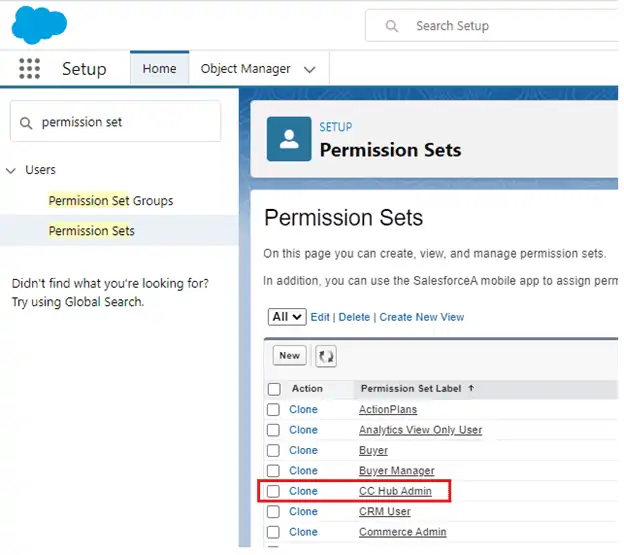Click Create New View link
Viewport: 624px width, 555px height.
(x=421, y=317)
